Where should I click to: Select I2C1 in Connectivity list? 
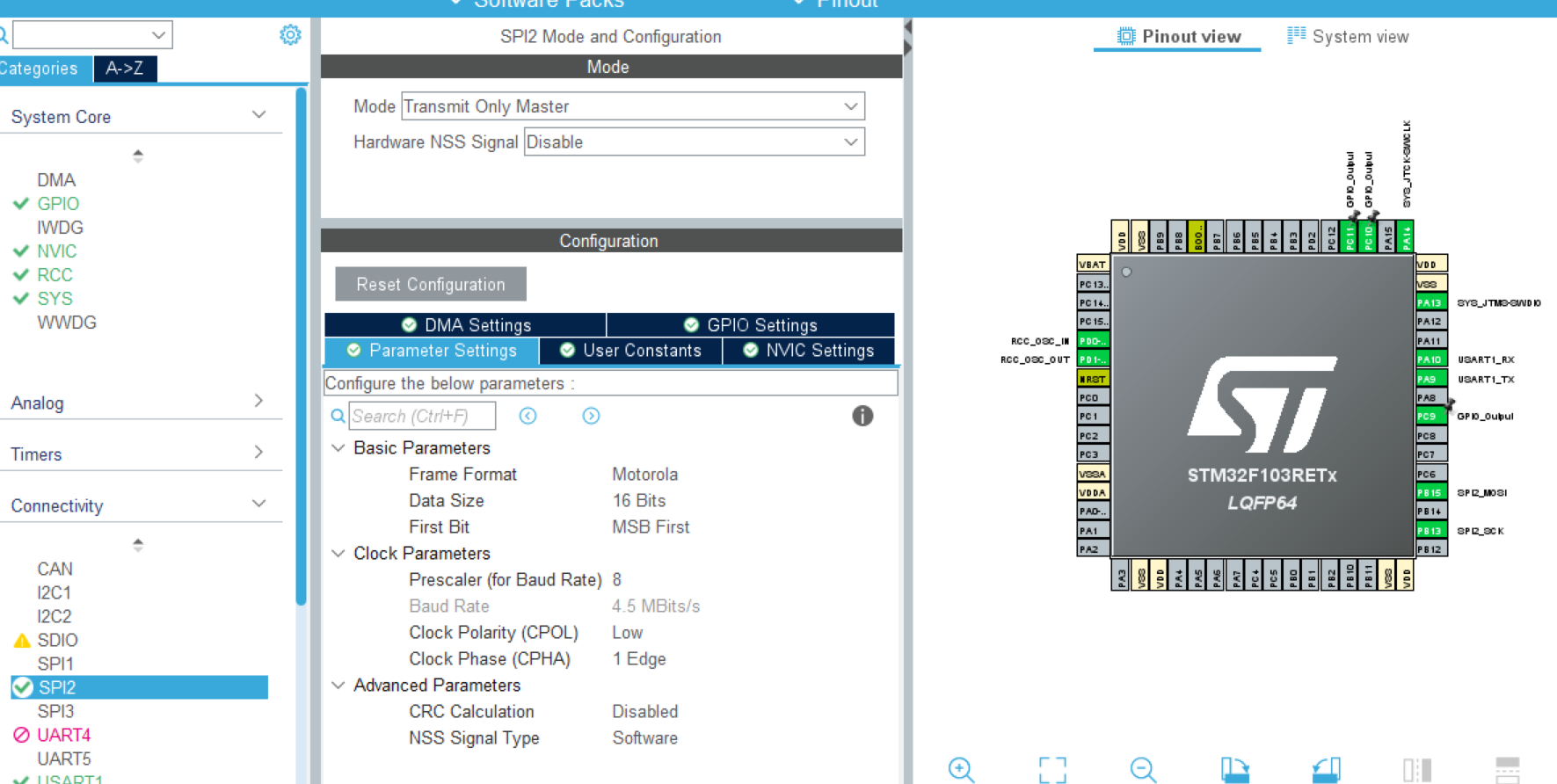click(x=55, y=592)
